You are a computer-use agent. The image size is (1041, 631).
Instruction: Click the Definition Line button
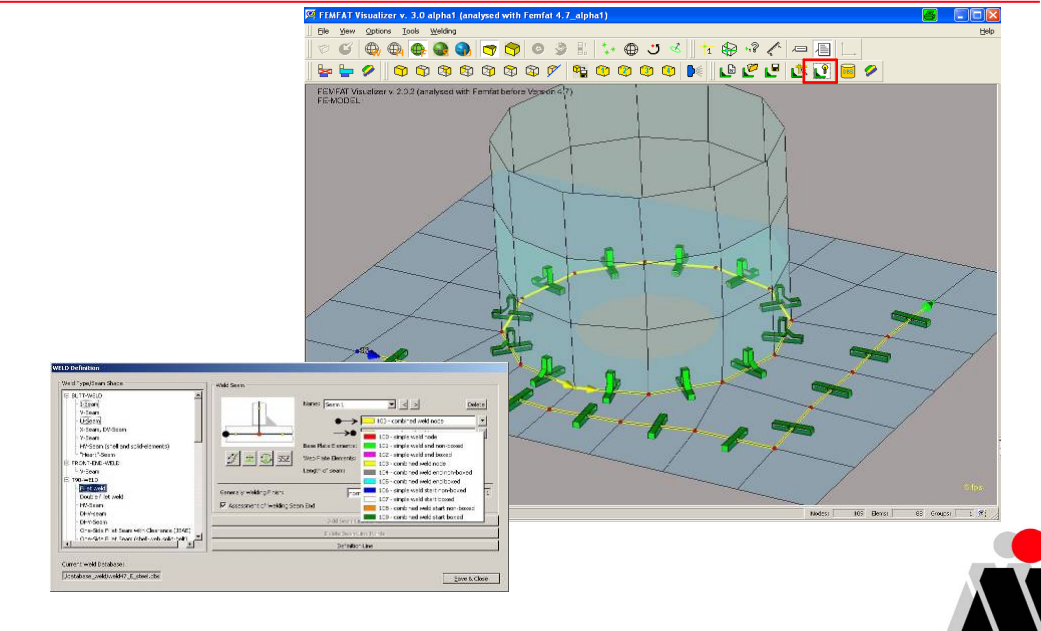point(355,546)
